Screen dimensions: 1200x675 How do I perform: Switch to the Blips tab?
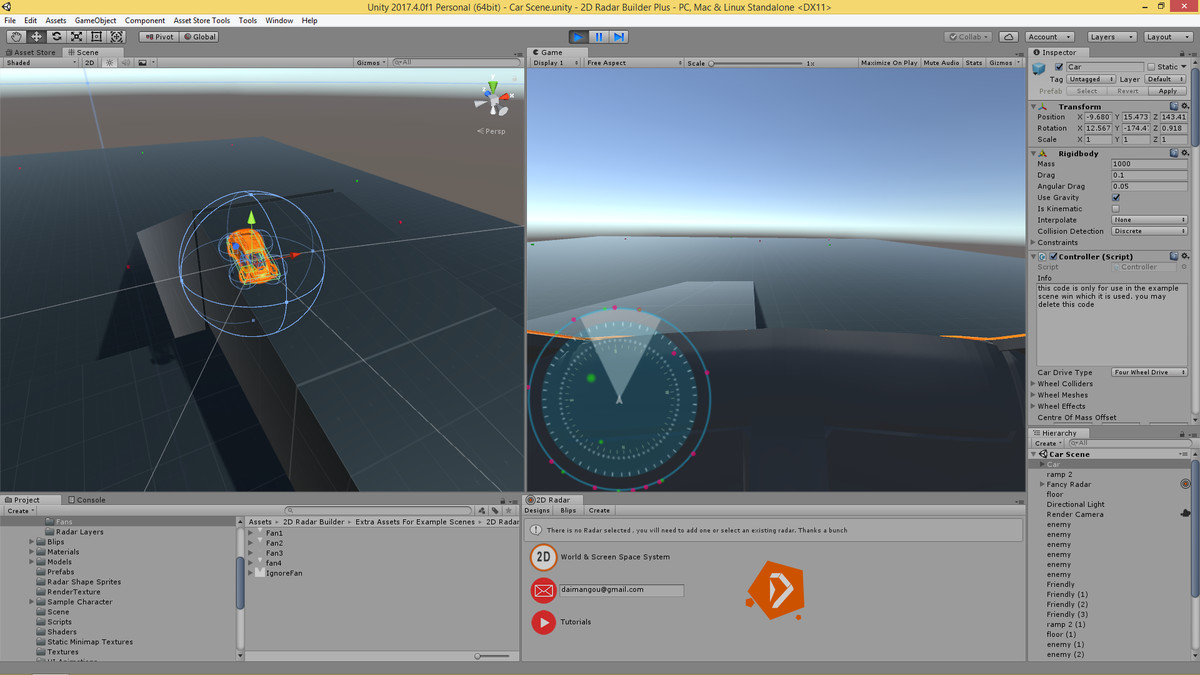pos(568,510)
